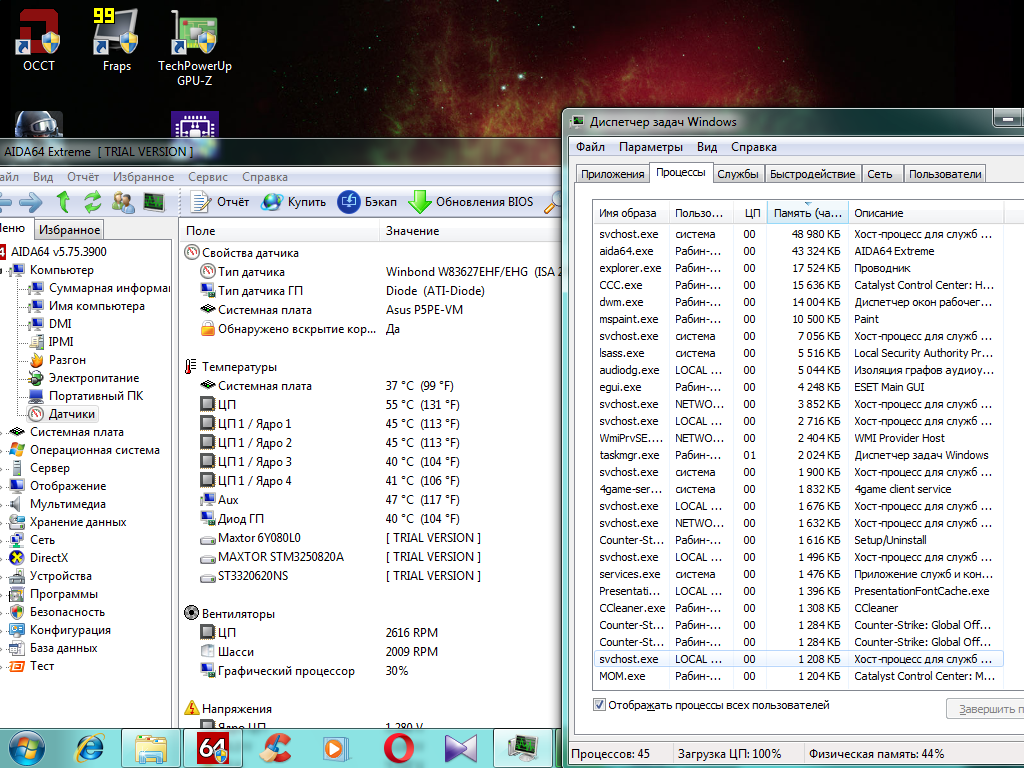Image resolution: width=1024 pixels, height=768 pixels.
Task: Click the Отчёт report toolbar button
Action: tap(220, 202)
